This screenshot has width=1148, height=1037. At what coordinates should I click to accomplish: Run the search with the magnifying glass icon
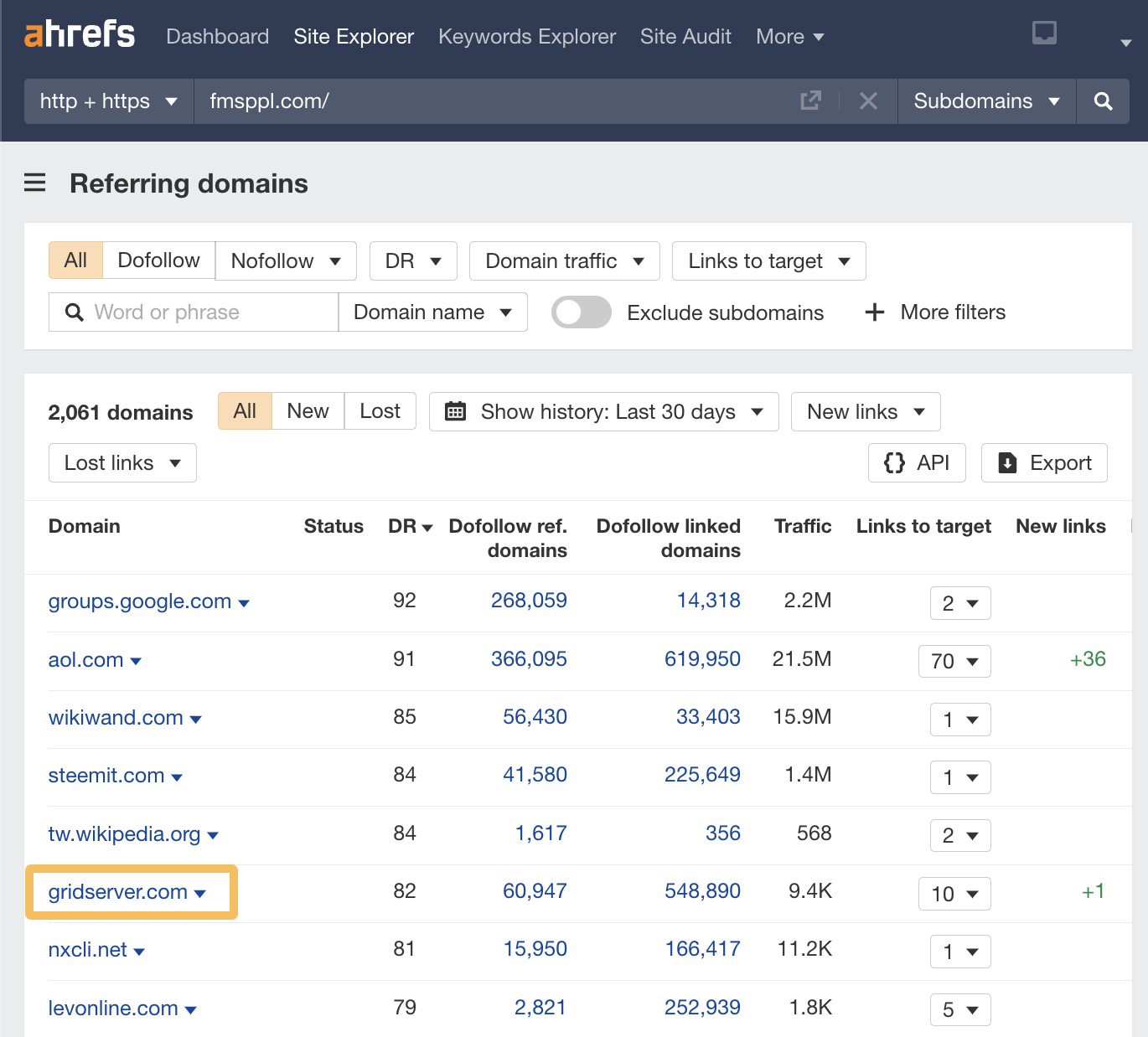click(1103, 101)
